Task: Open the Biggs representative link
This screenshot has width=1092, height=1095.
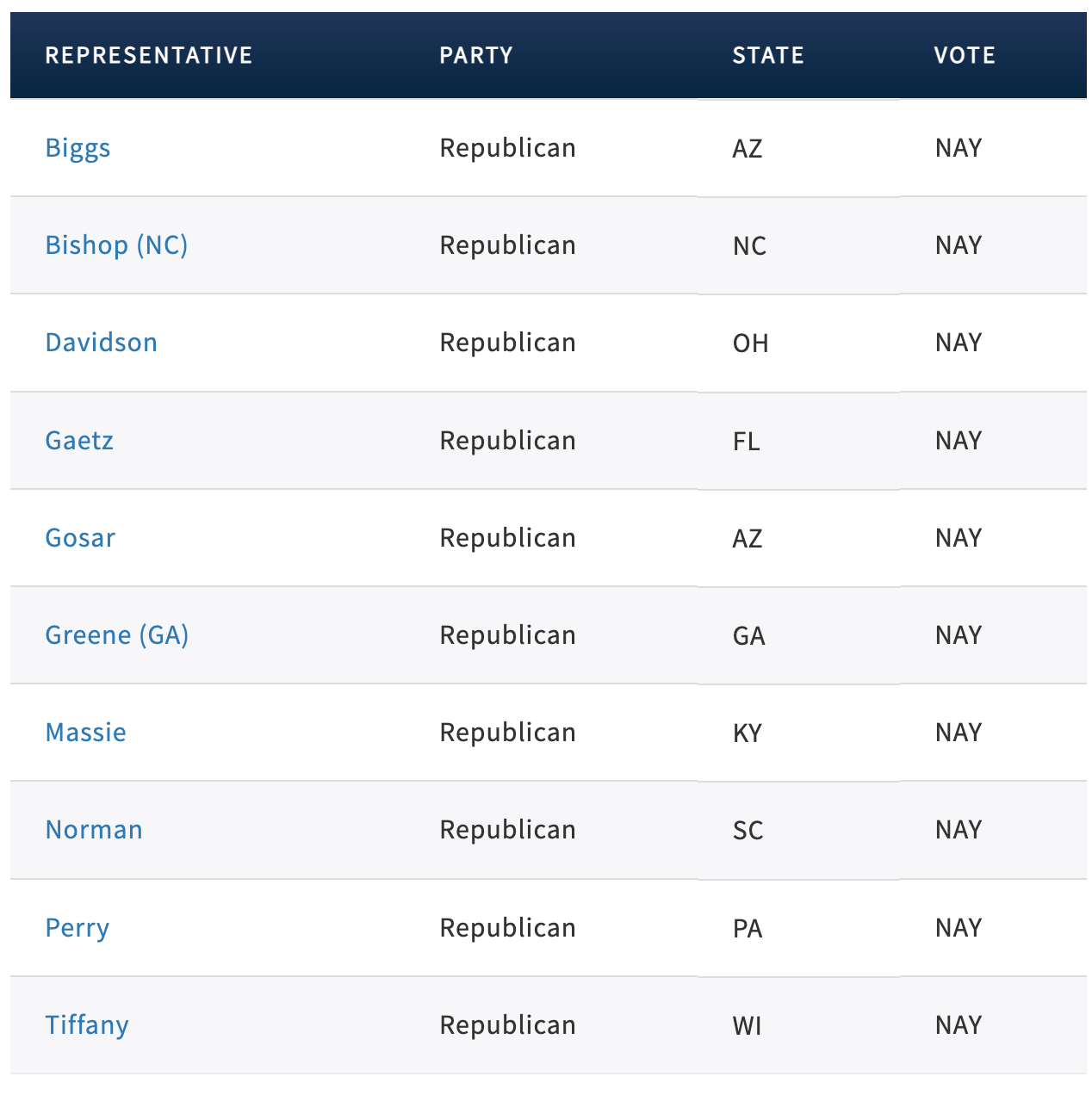Action: click(x=78, y=148)
